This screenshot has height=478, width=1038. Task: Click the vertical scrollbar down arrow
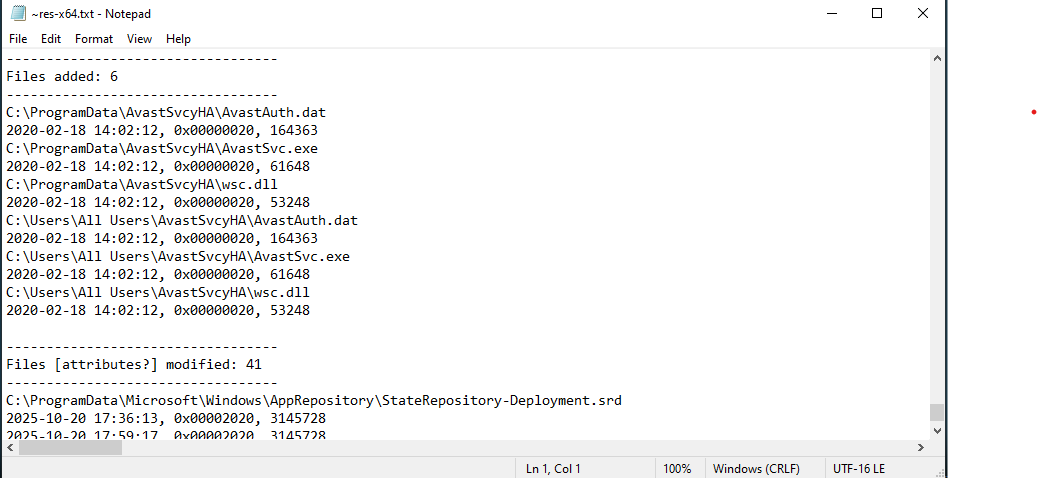click(937, 431)
